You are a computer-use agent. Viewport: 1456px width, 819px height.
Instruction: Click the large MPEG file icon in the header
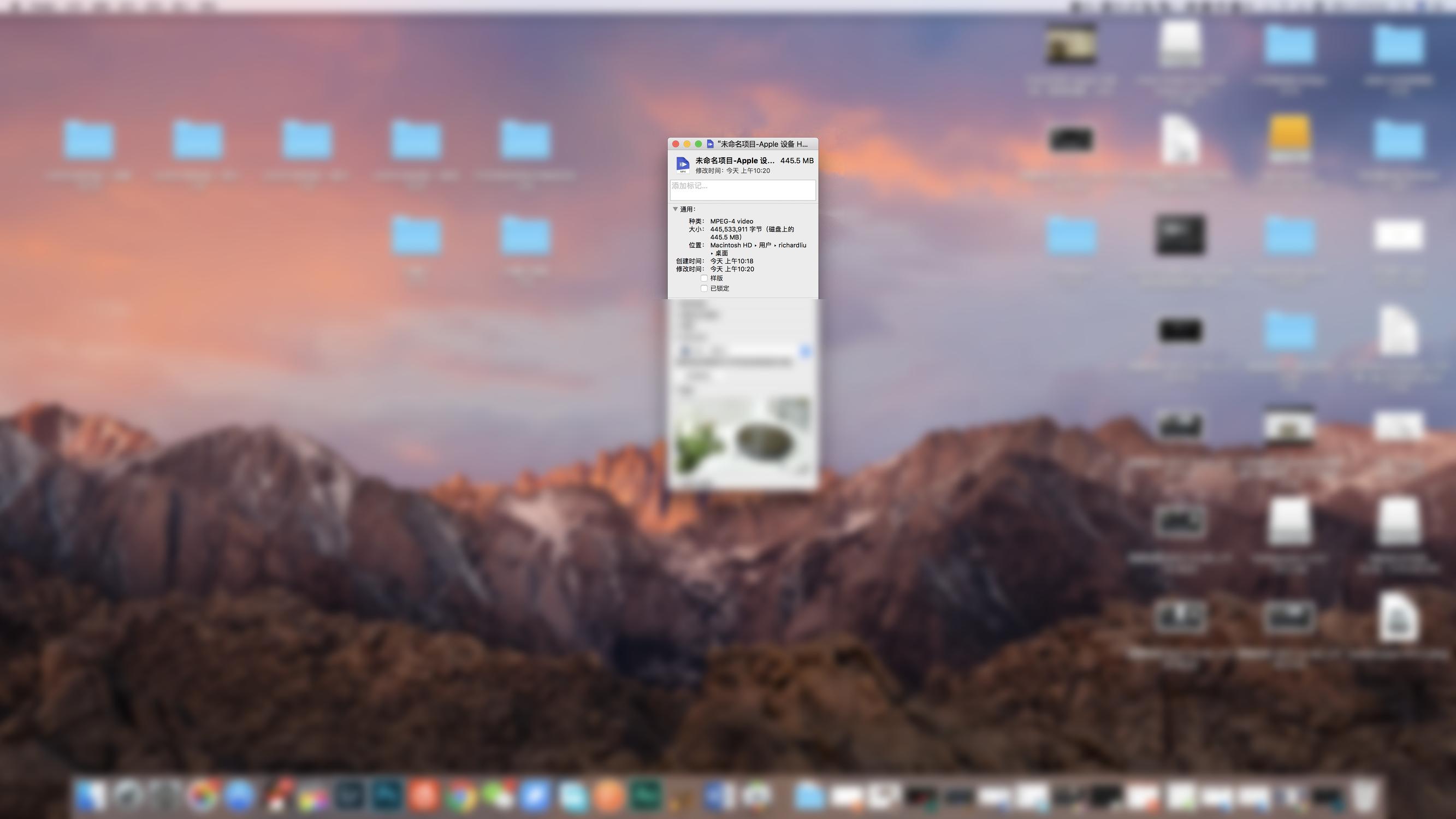[682, 164]
